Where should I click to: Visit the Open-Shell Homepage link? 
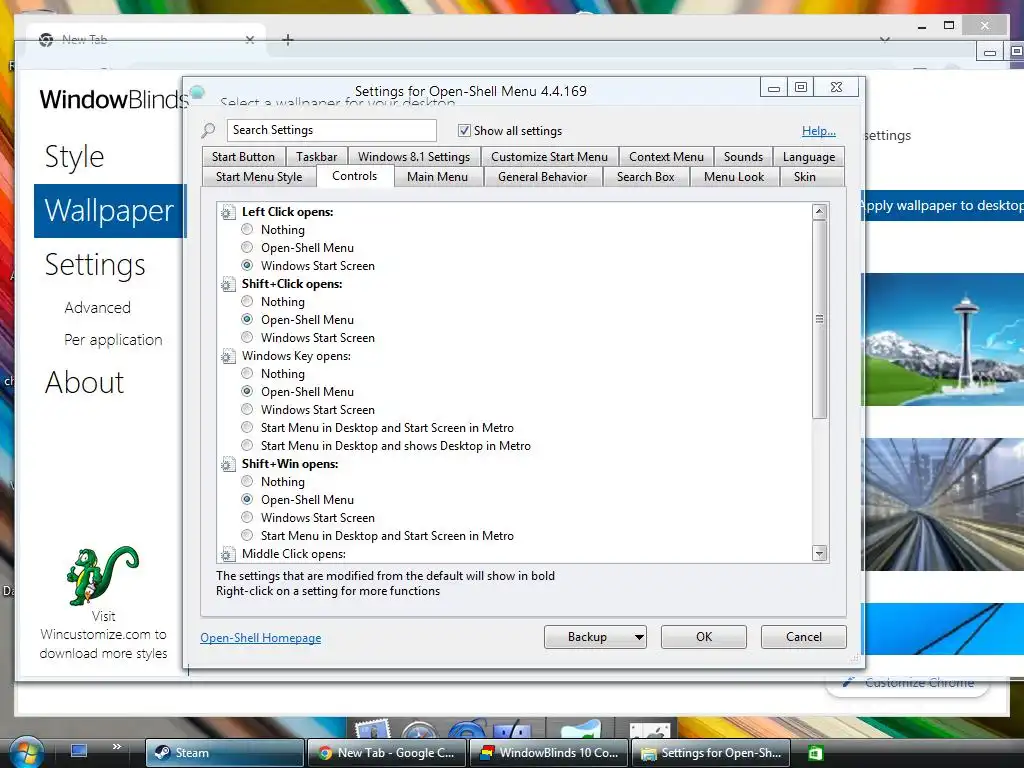tap(261, 638)
